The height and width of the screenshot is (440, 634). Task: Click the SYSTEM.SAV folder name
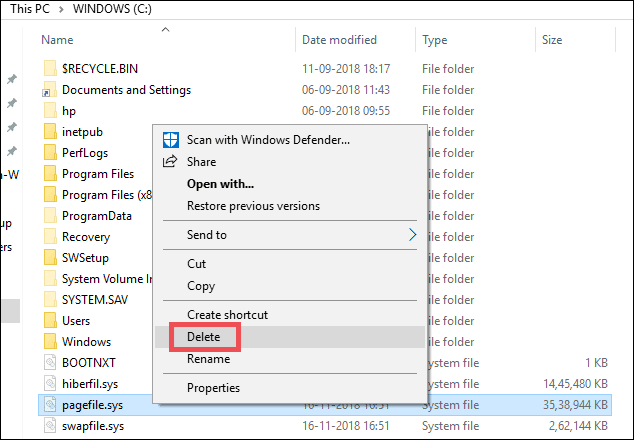(95, 300)
